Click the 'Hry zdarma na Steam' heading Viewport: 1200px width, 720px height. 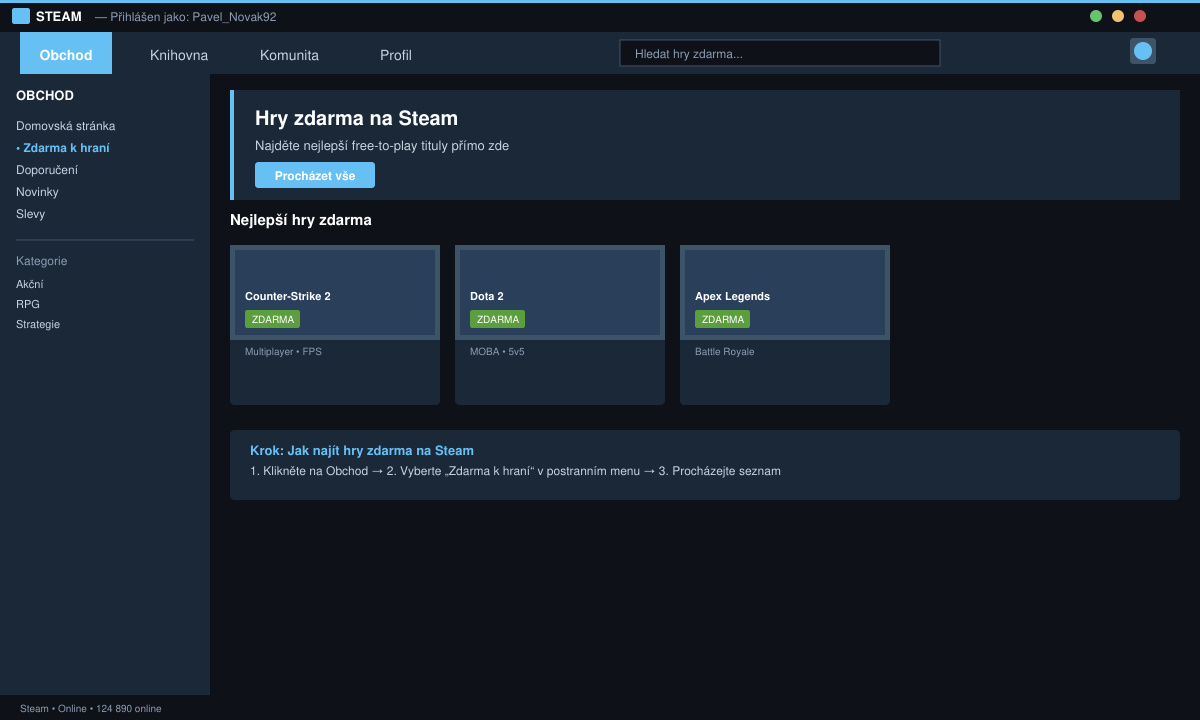[x=356, y=118]
